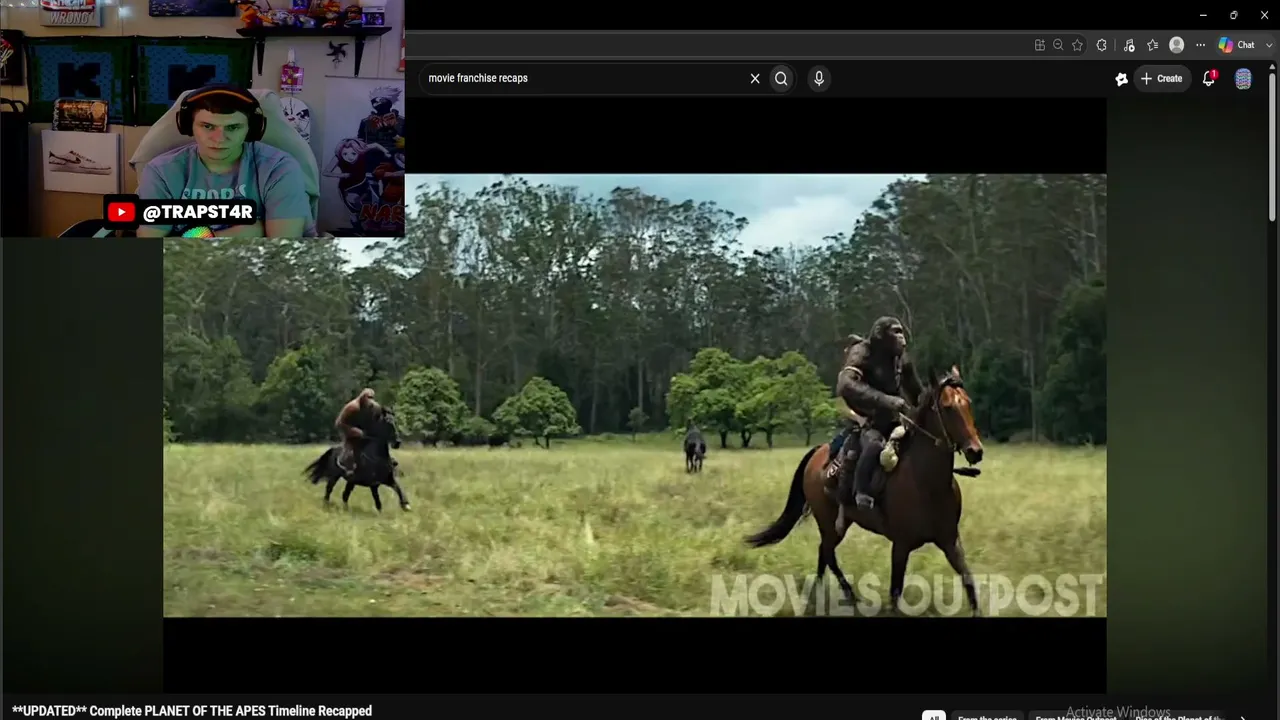Click the search field containing 'movie franchise recaps'
This screenshot has height=720, width=1280.
tap(585, 78)
